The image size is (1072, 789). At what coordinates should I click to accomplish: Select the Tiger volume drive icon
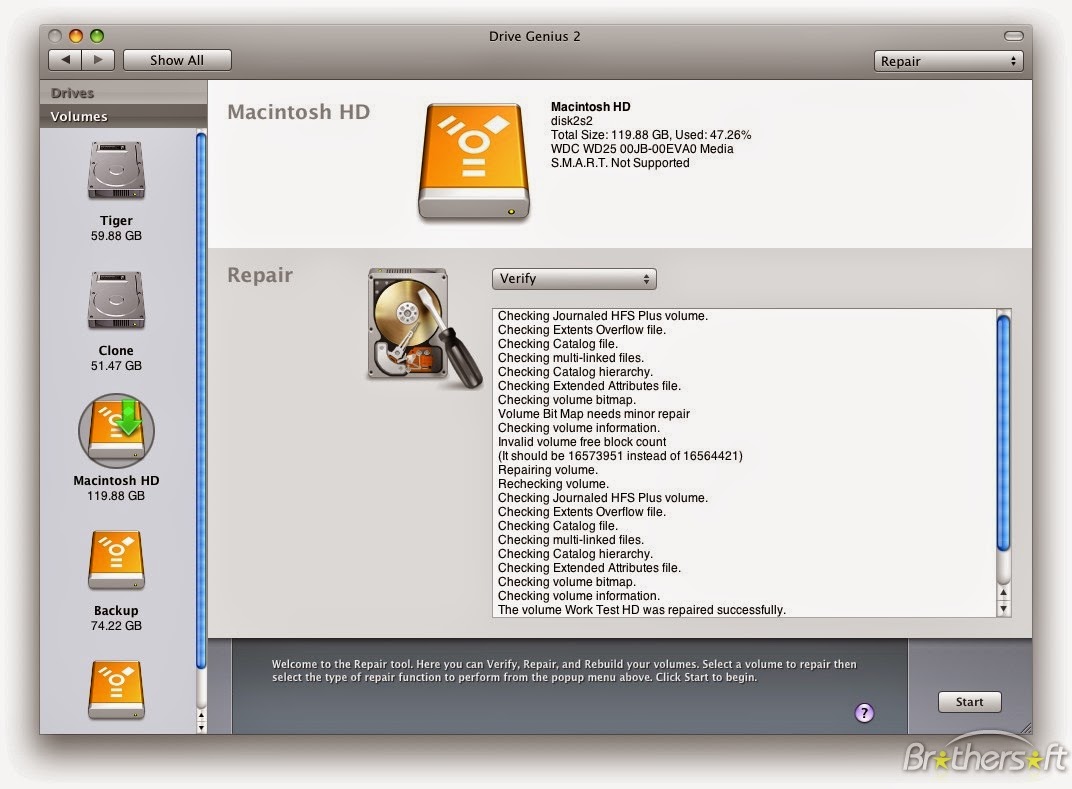point(116,170)
